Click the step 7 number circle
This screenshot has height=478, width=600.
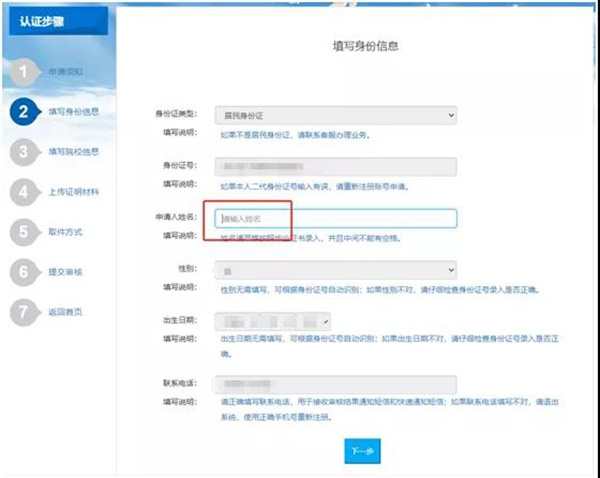(x=23, y=312)
